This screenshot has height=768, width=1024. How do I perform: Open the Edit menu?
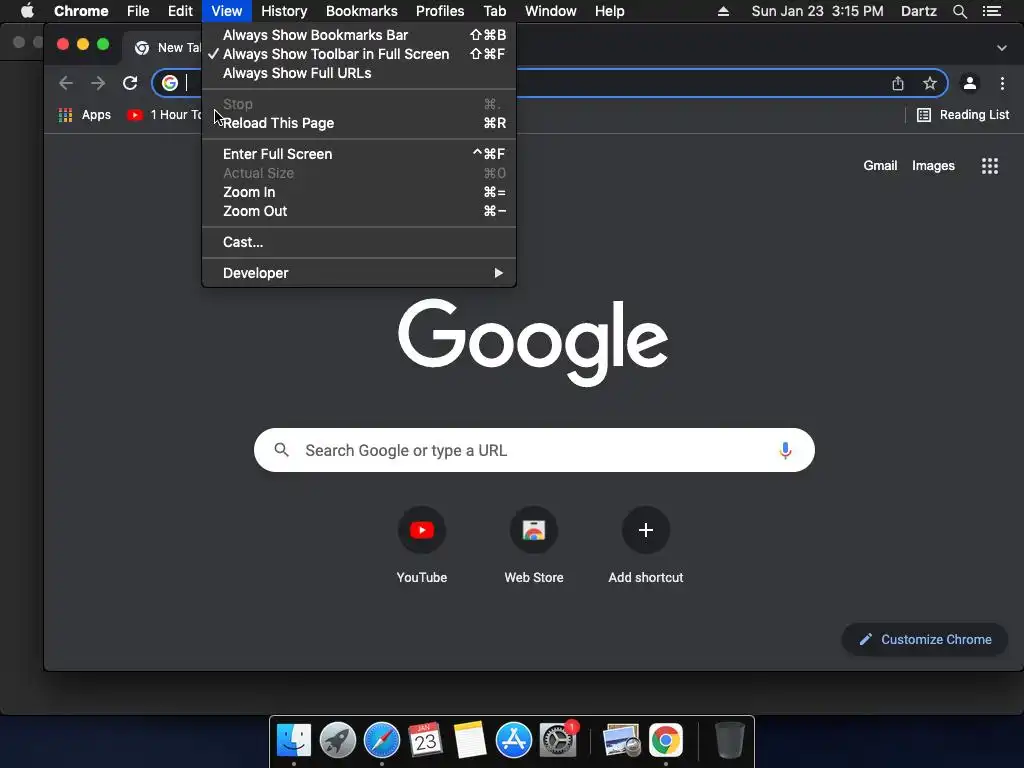tap(180, 11)
